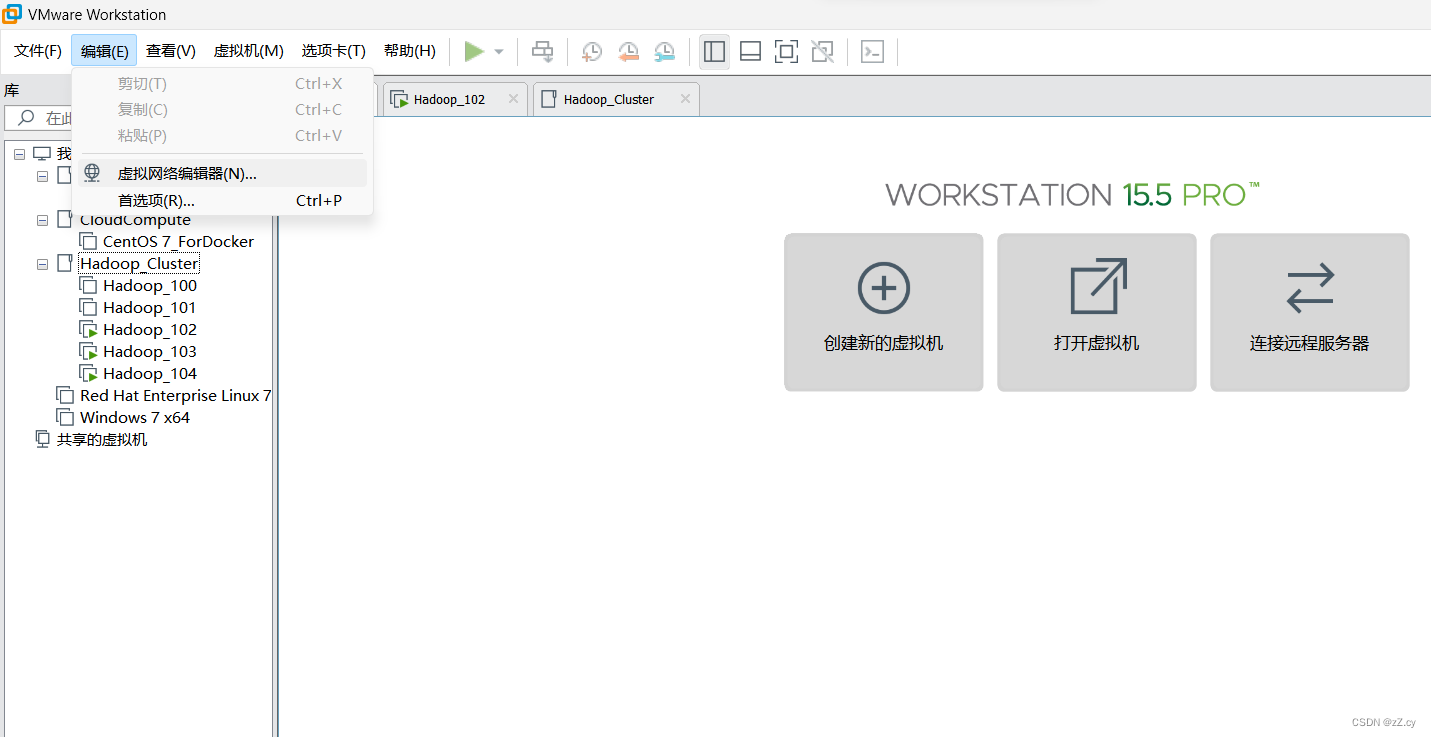Screen dimensions: 1431x737
Task: Collapse the CloudCompute folder expander
Action: coord(42,220)
